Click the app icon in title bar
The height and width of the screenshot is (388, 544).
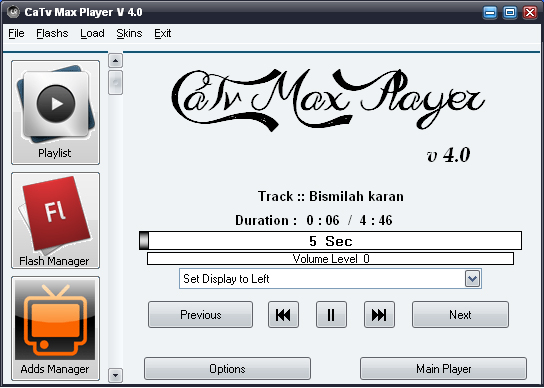[13, 12]
